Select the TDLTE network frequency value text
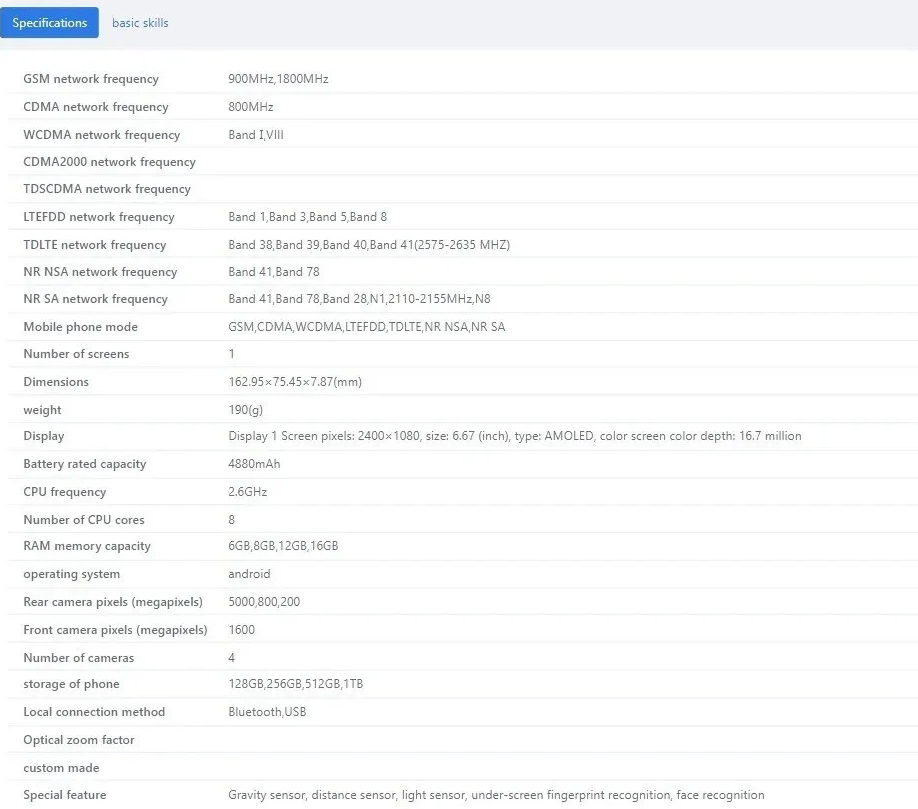Image resolution: width=918 pixels, height=809 pixels. pos(369,245)
